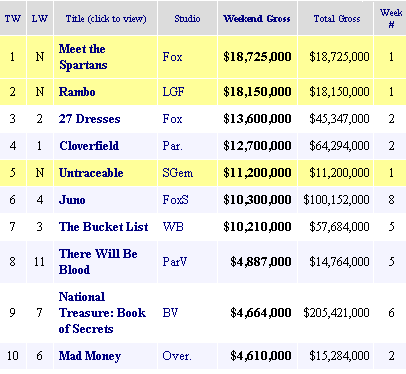Click the Studio column header

(x=187, y=18)
